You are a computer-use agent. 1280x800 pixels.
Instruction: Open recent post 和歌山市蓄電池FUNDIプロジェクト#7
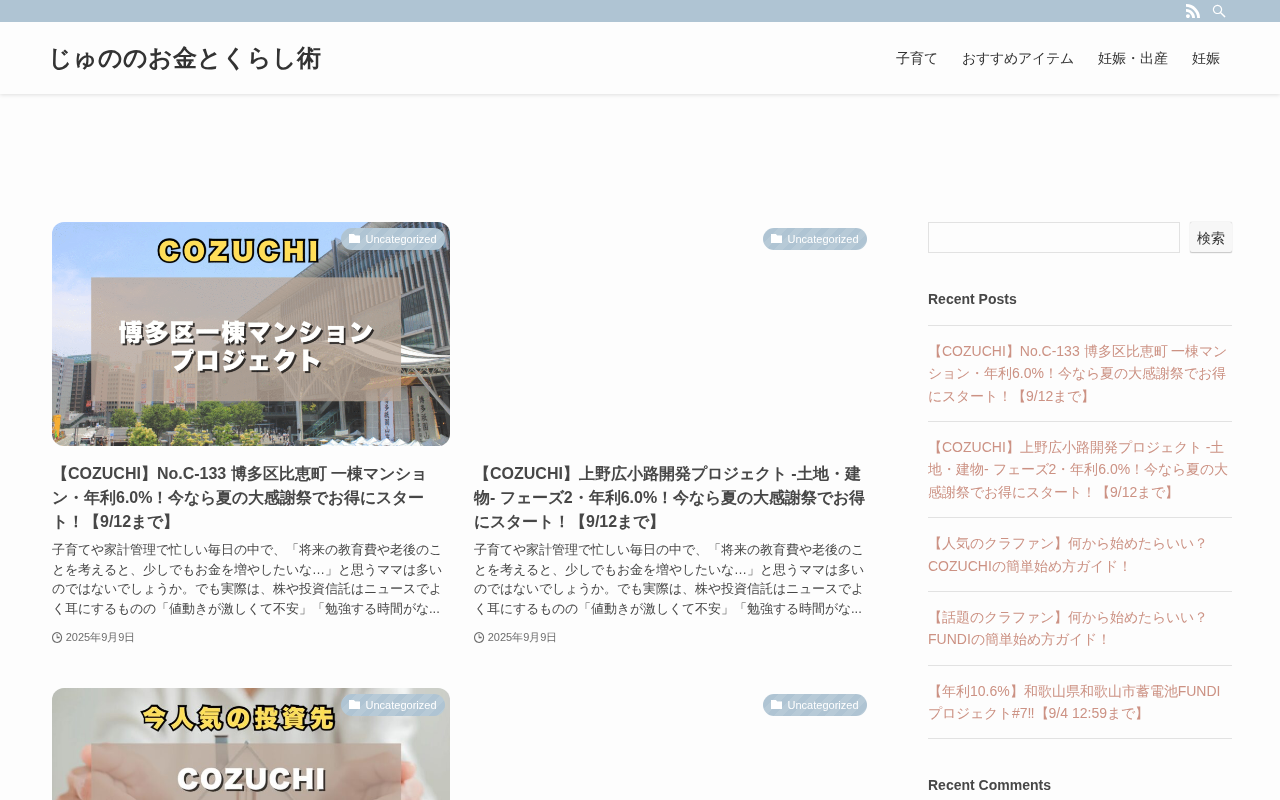pyautogui.click(x=1074, y=703)
